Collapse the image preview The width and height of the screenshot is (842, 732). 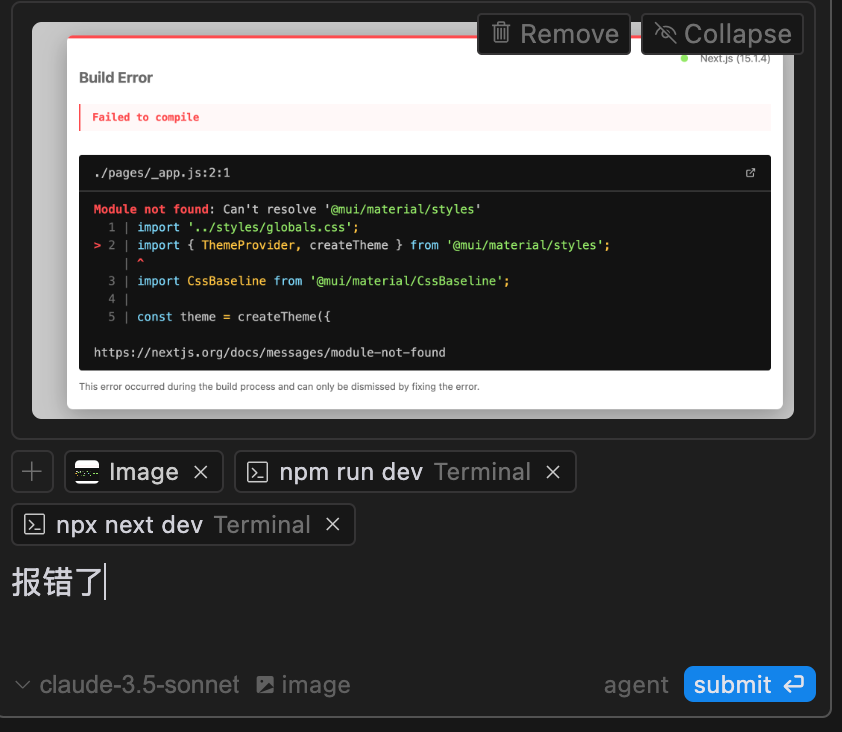pos(722,34)
